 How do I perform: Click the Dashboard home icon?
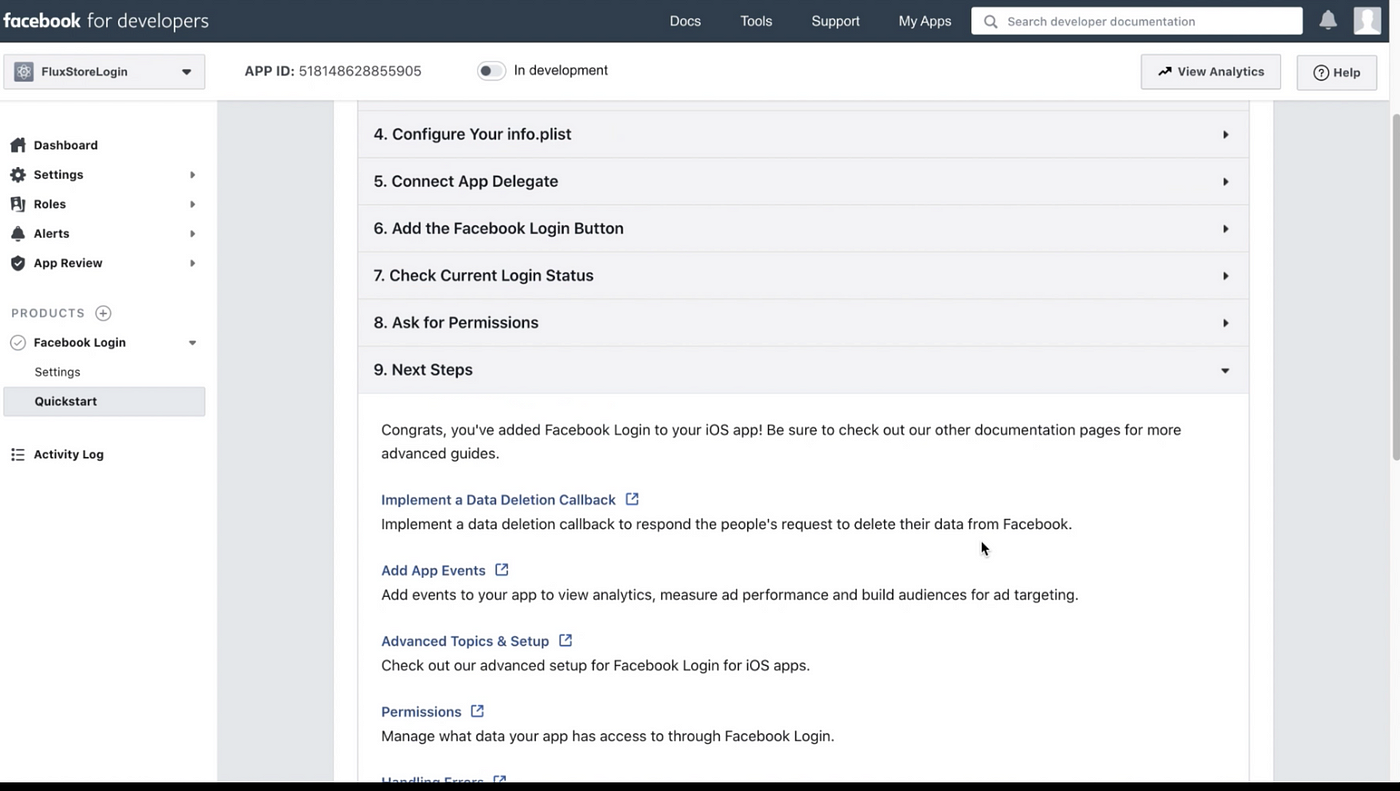coord(18,145)
